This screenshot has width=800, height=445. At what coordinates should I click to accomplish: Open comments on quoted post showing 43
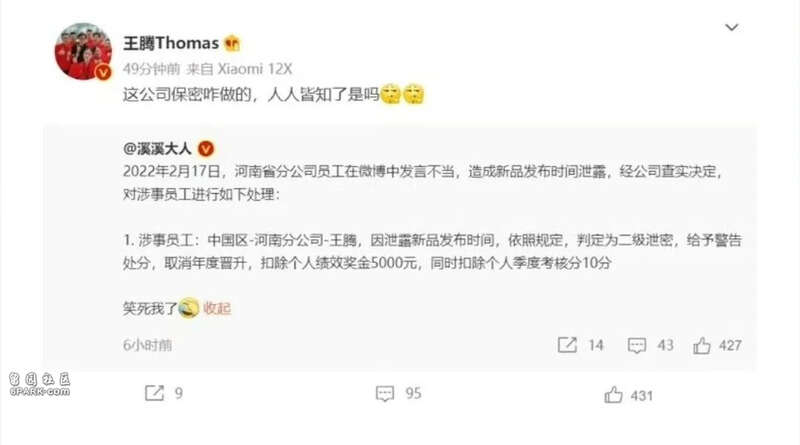pyautogui.click(x=651, y=345)
